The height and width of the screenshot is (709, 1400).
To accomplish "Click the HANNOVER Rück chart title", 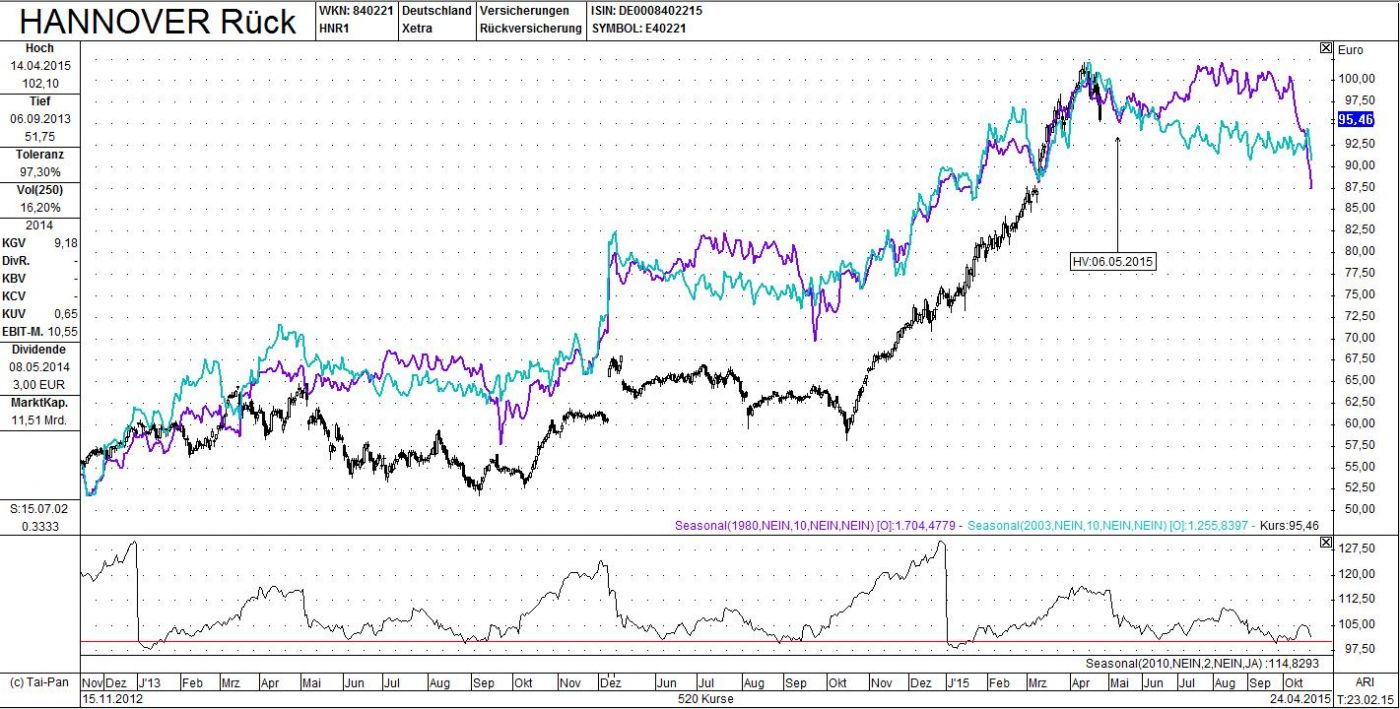I will coord(158,21).
